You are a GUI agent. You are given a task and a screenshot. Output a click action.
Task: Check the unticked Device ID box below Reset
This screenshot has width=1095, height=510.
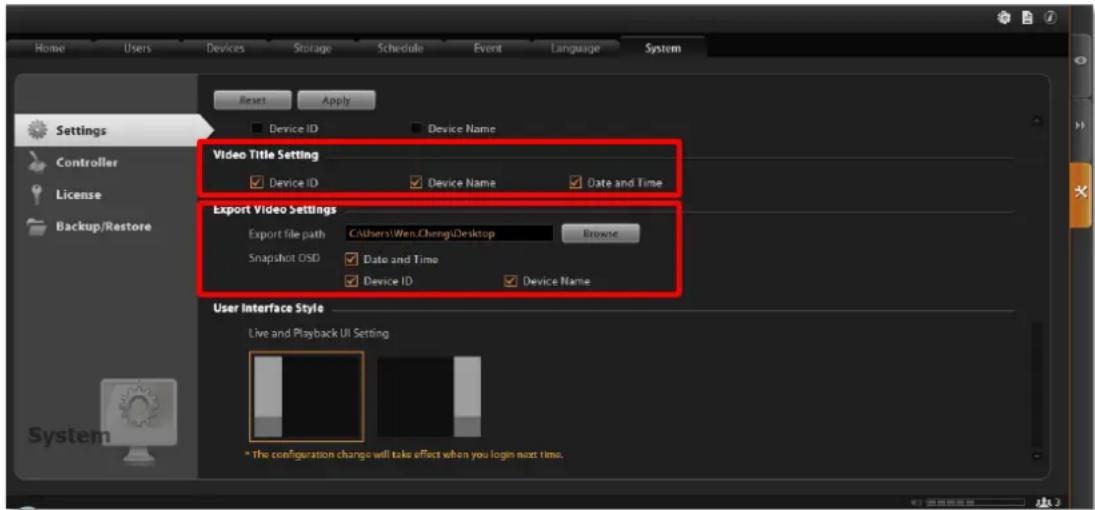point(257,129)
